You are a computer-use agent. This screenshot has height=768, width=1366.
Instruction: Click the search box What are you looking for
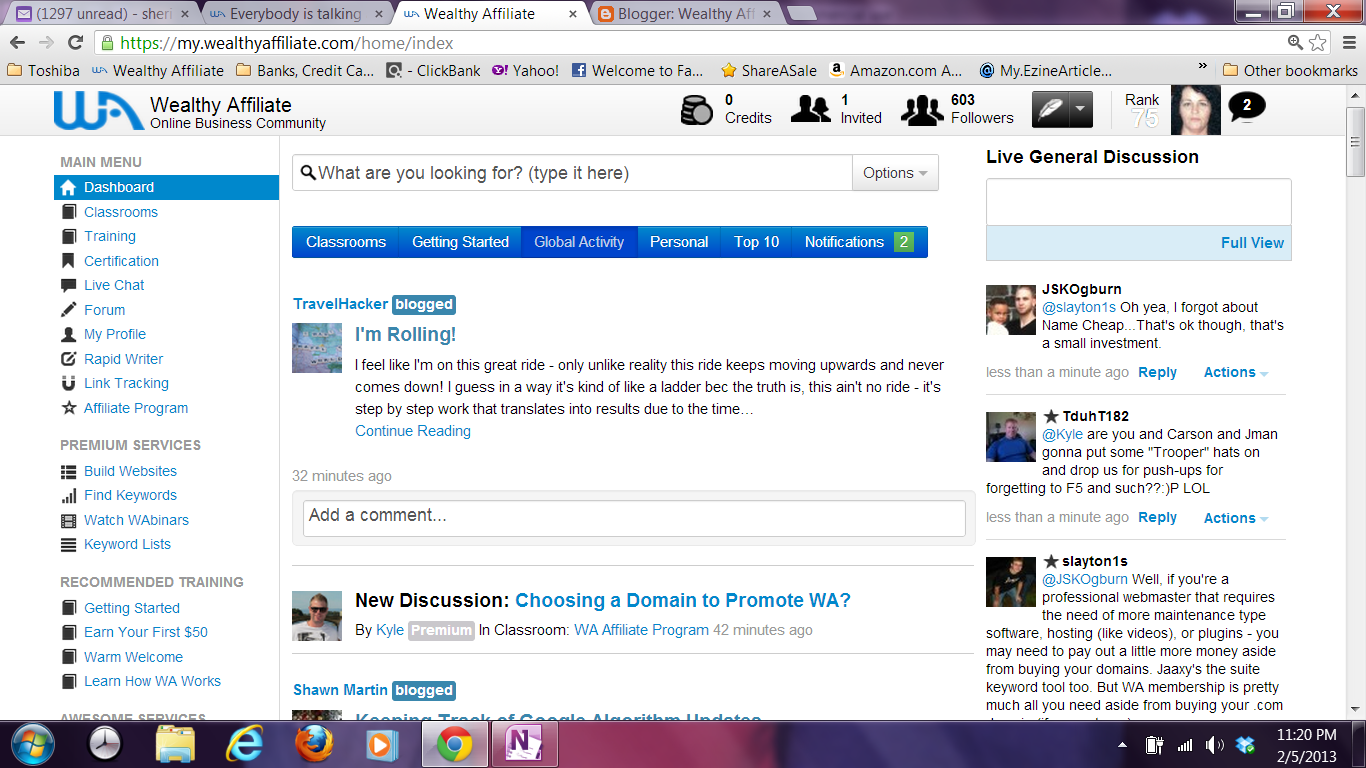[x=573, y=173]
